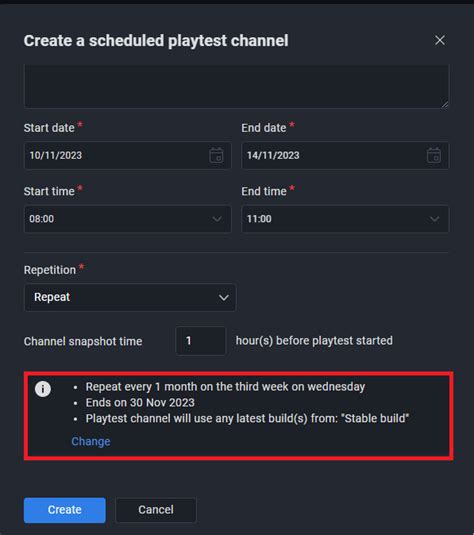
Task: Click the Channel snapshot time label
Action: (83, 341)
